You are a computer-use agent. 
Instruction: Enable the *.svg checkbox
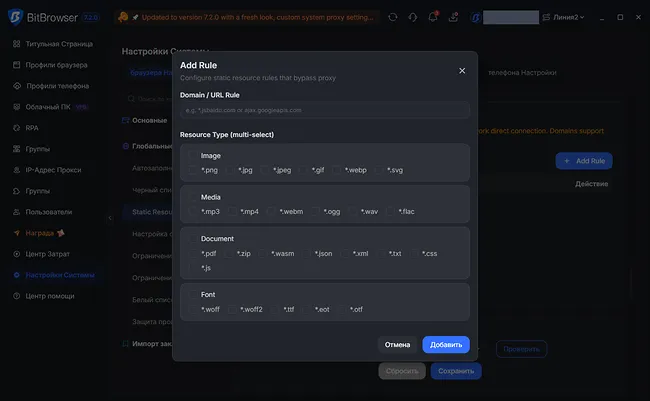[x=379, y=170]
